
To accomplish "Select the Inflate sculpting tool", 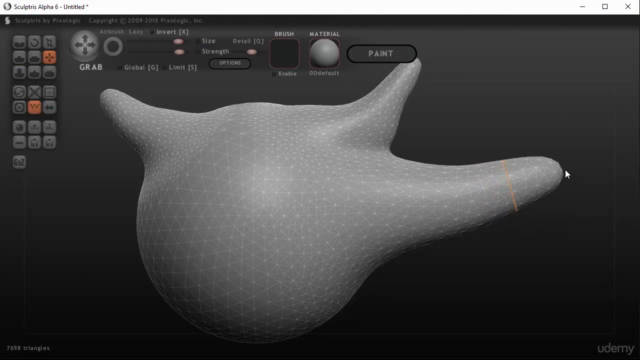I will pyautogui.click(x=19, y=72).
